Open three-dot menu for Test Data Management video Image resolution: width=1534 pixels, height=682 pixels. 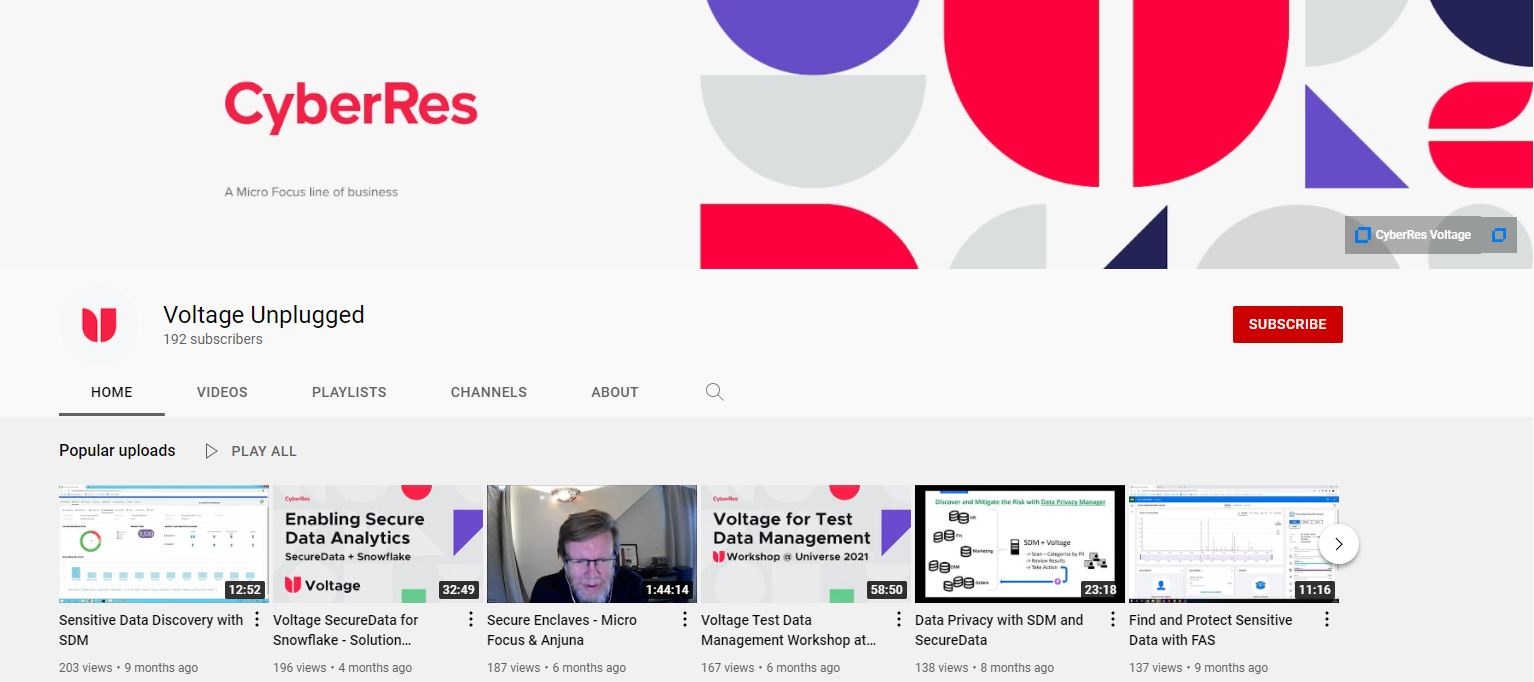pos(899,620)
